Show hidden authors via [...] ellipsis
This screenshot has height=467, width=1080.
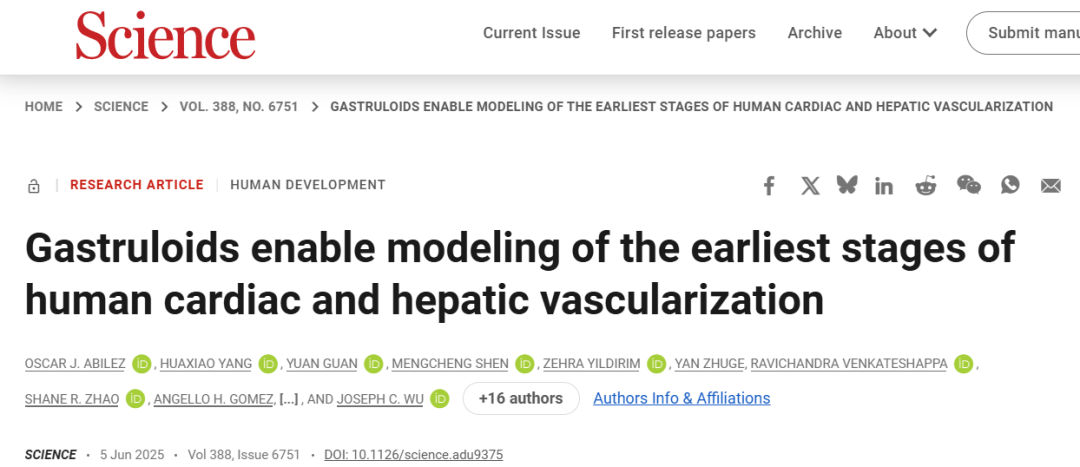pyautogui.click(x=289, y=399)
